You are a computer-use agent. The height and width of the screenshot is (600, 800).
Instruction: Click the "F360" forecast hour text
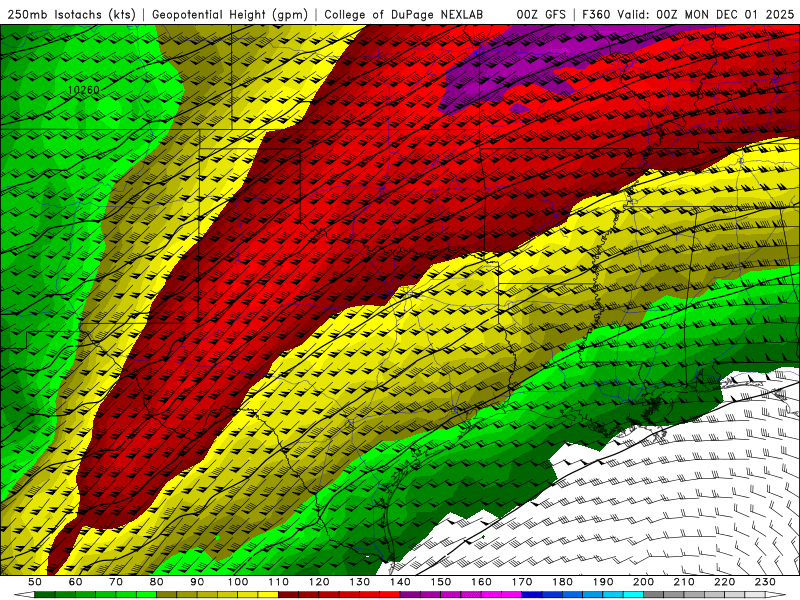click(596, 14)
